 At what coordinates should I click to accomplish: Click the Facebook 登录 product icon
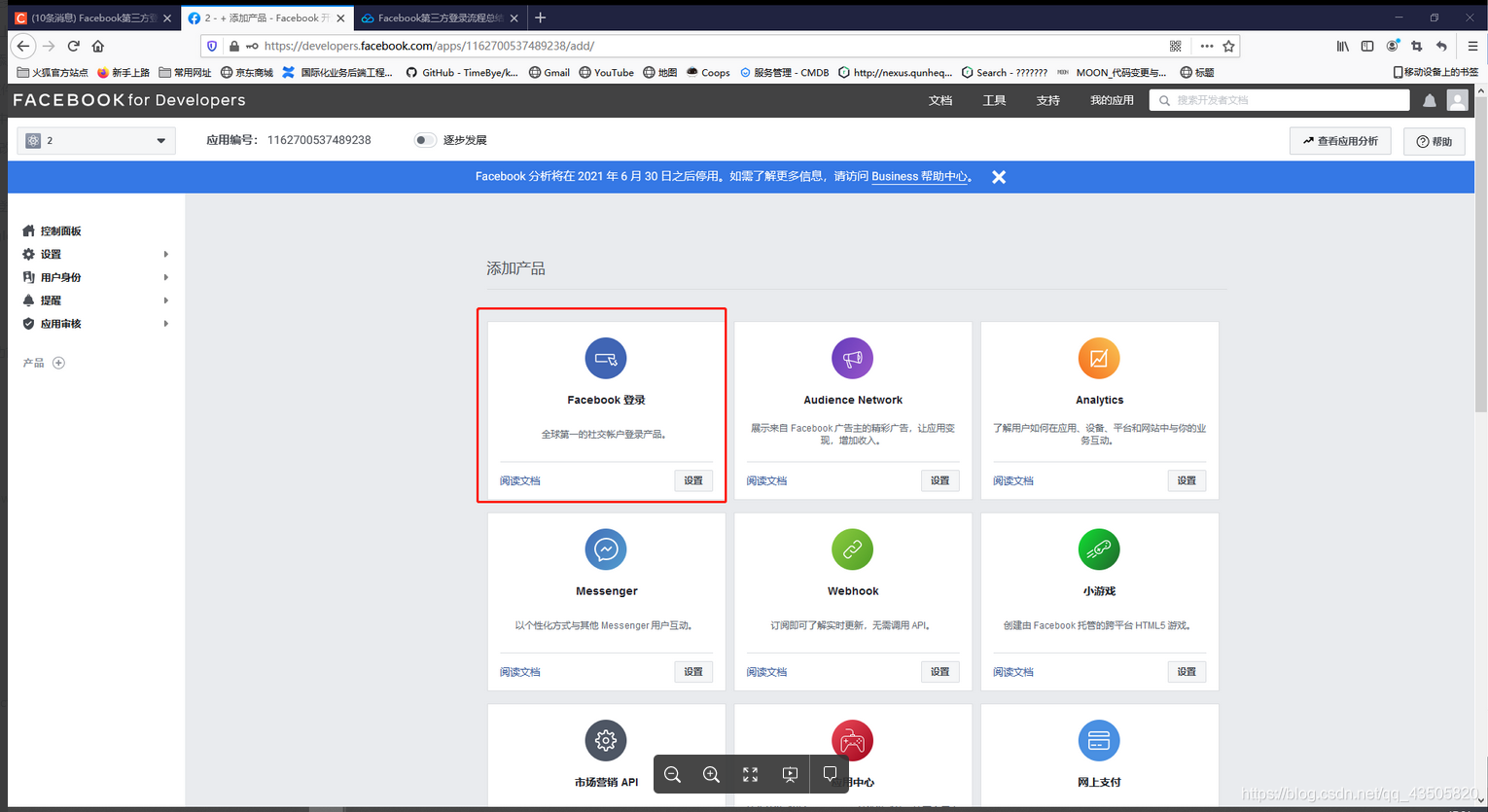pyautogui.click(x=606, y=358)
